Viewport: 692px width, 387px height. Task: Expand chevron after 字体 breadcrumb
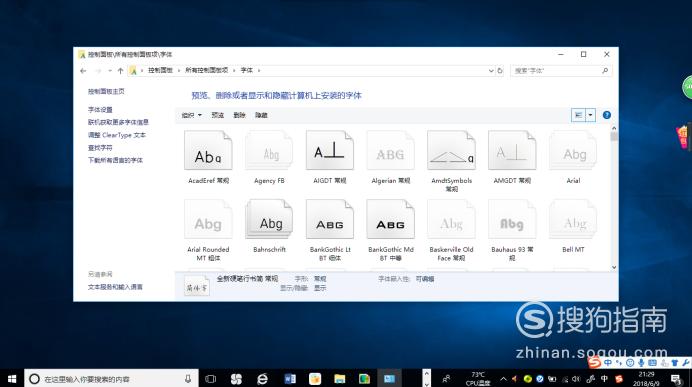tap(259, 70)
